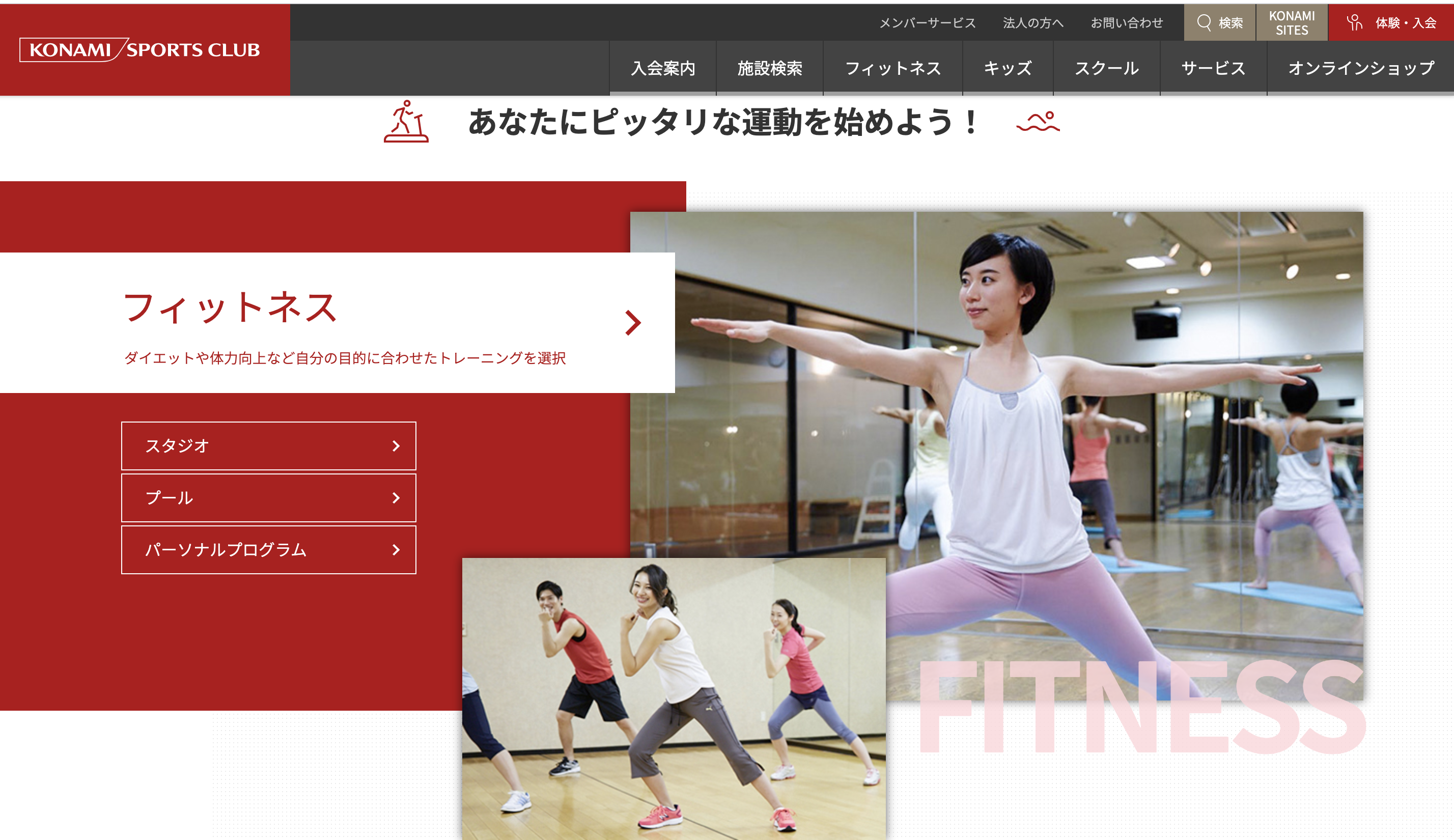Click the group aerobics class photo
This screenshot has height=840, width=1454.
click(674, 698)
